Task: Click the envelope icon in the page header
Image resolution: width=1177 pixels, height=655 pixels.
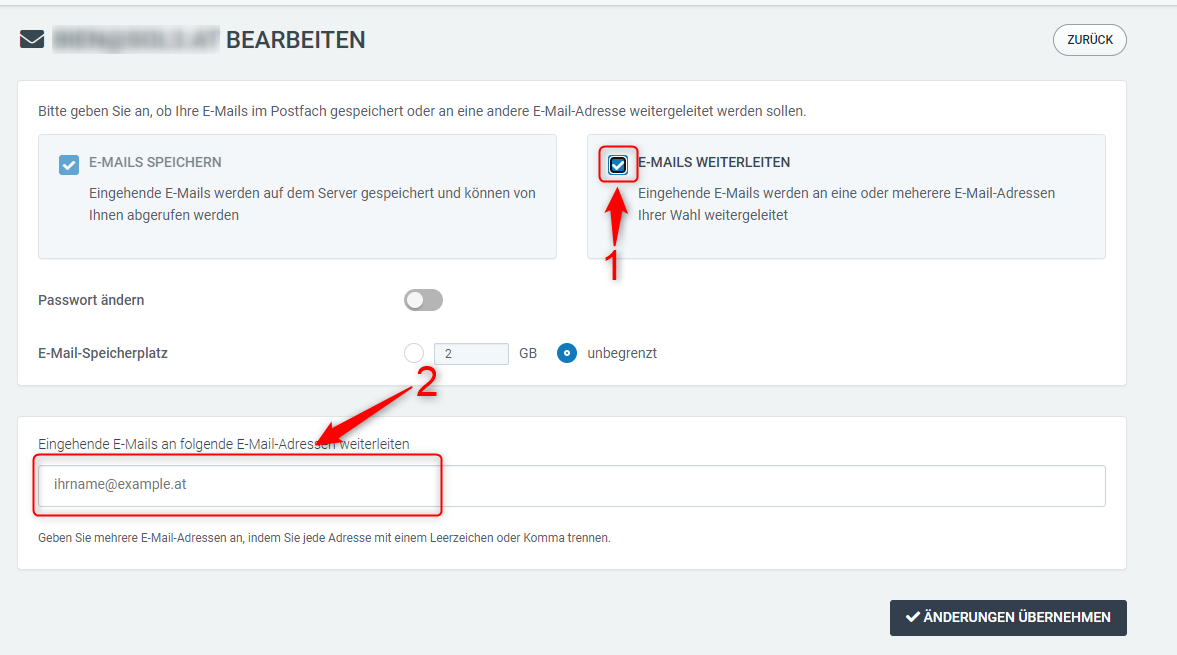Action: click(x=32, y=40)
